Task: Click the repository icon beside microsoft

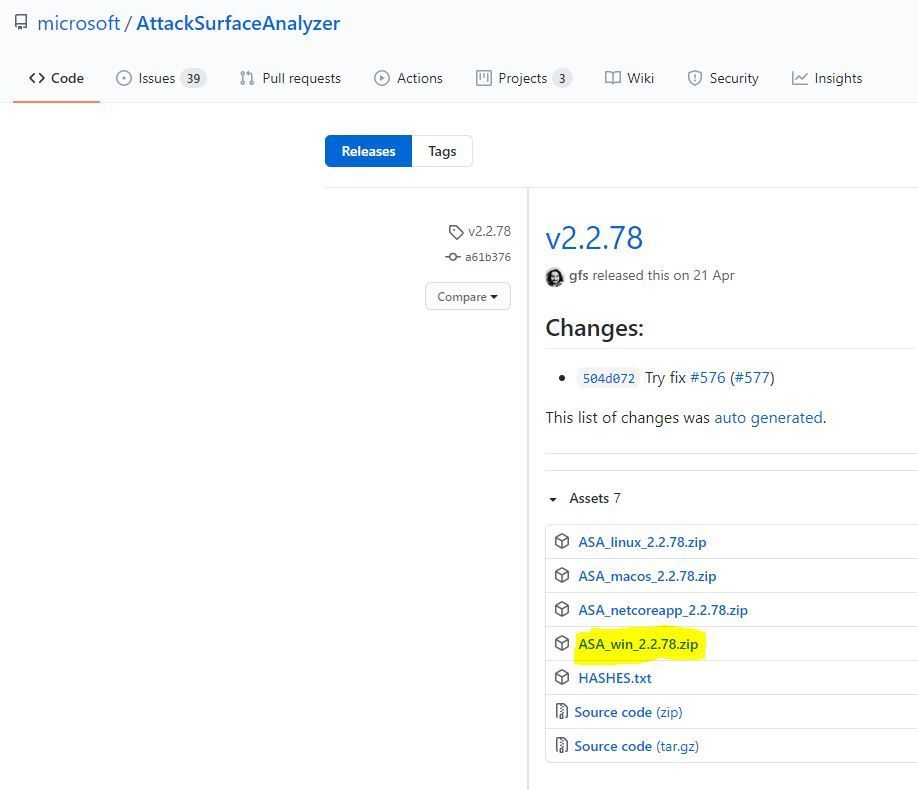Action: pos(21,23)
